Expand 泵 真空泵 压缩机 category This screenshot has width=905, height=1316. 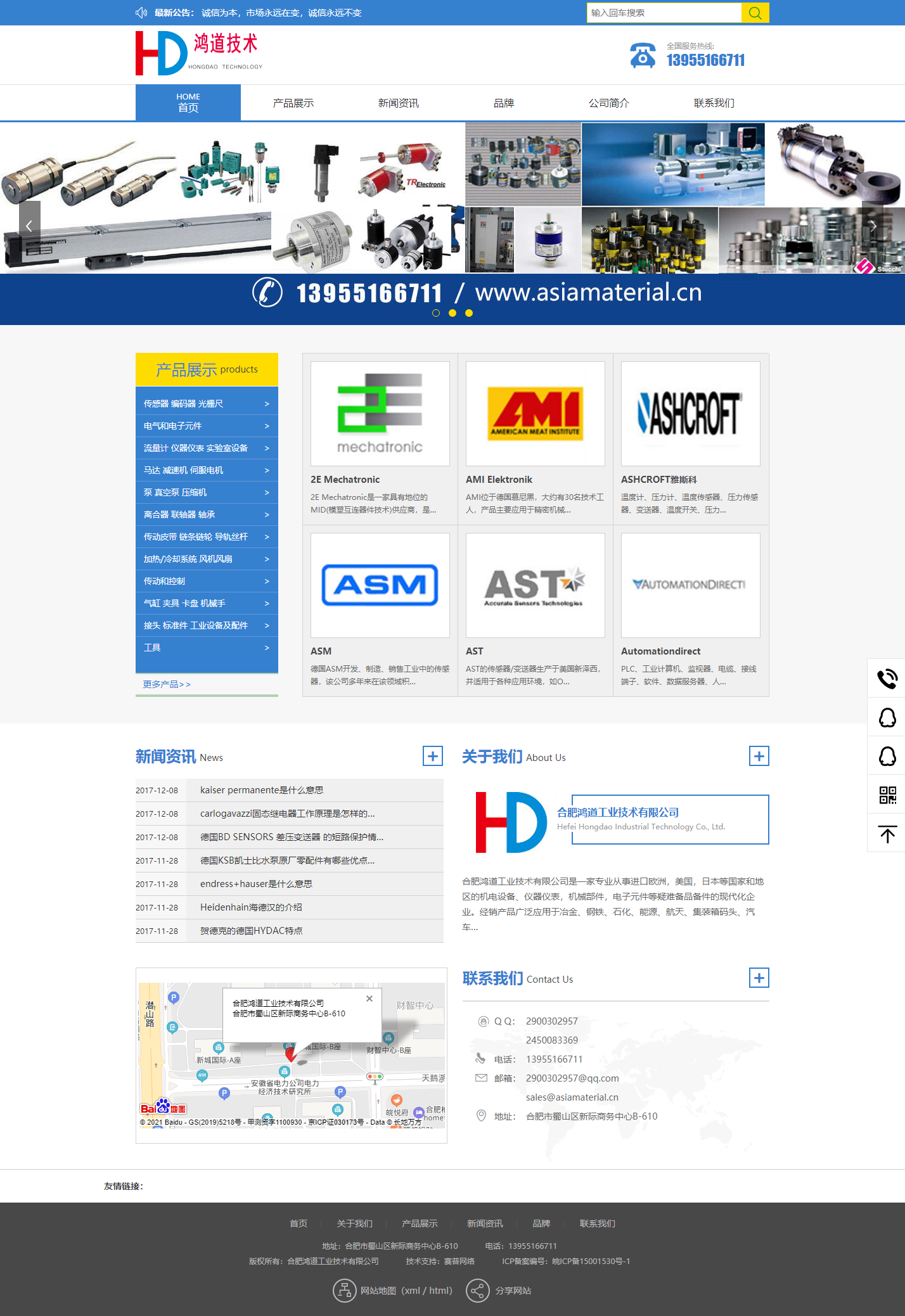[x=207, y=492]
